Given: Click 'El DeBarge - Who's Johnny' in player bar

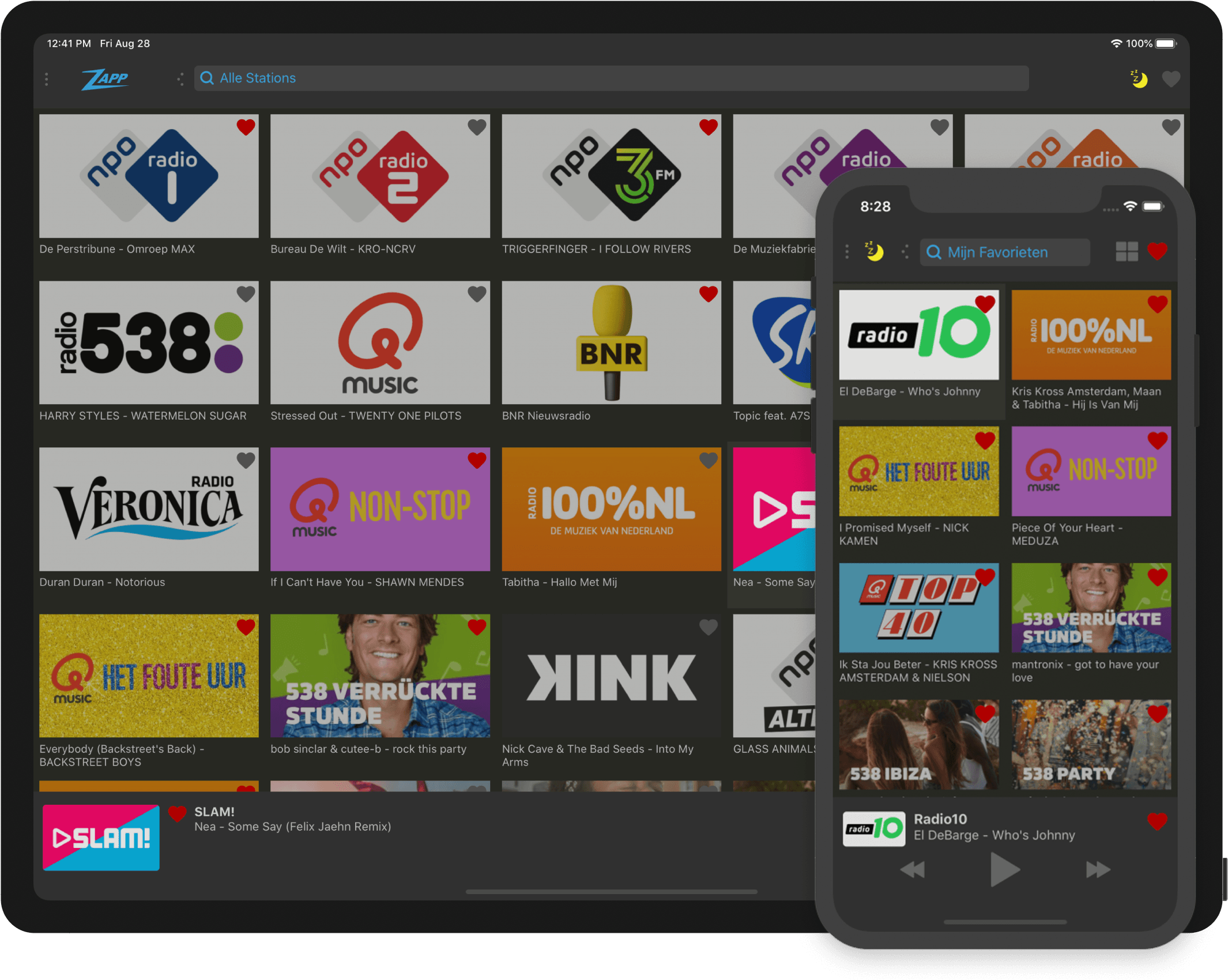Looking at the screenshot, I should coord(995,835).
